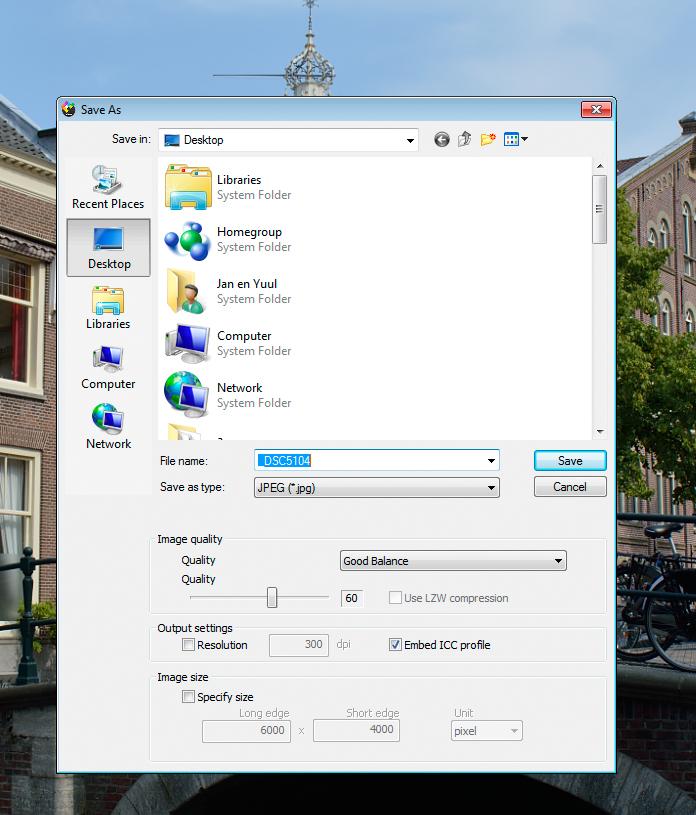The width and height of the screenshot is (696, 815).
Task: Click the Homegroup name text
Action: (249, 232)
